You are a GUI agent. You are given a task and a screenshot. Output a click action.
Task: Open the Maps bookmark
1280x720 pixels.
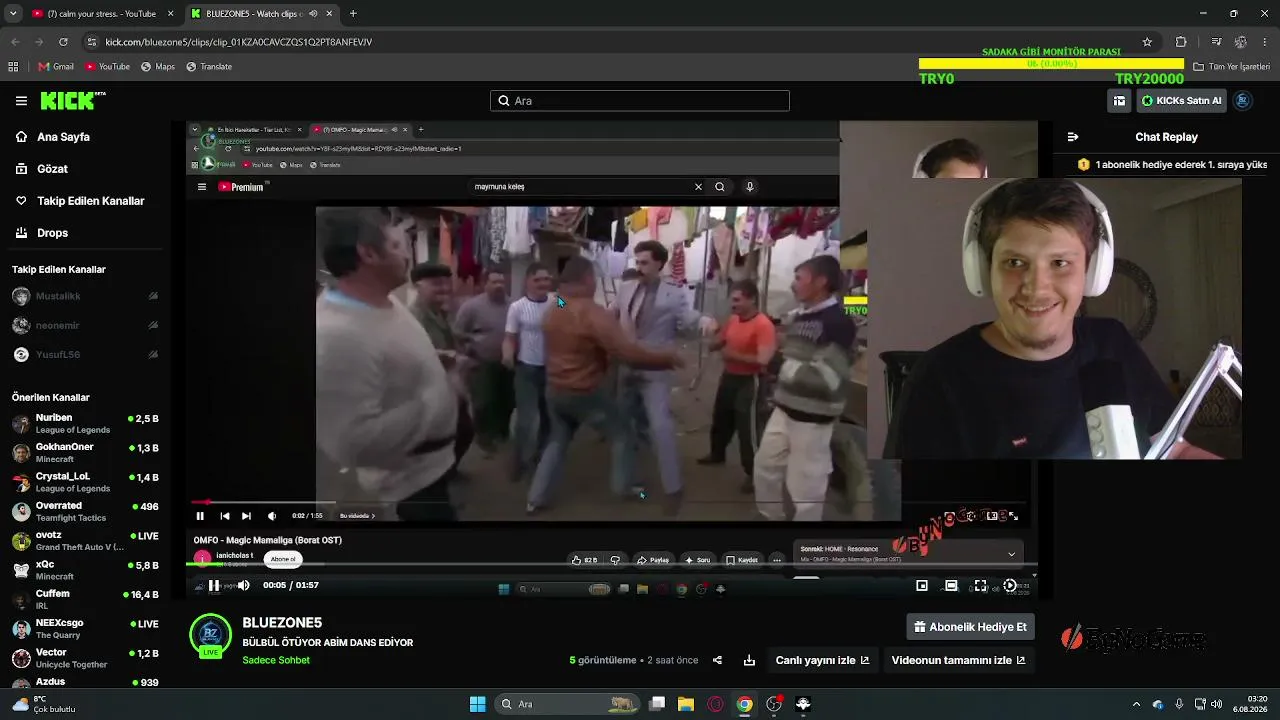tap(158, 67)
